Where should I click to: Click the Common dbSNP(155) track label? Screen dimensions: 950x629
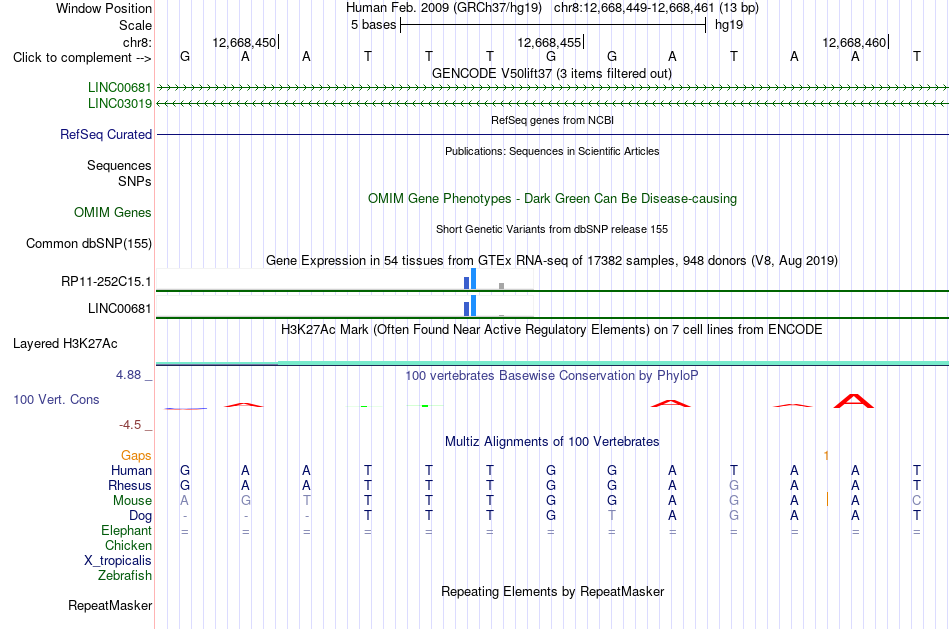[x=88, y=244]
